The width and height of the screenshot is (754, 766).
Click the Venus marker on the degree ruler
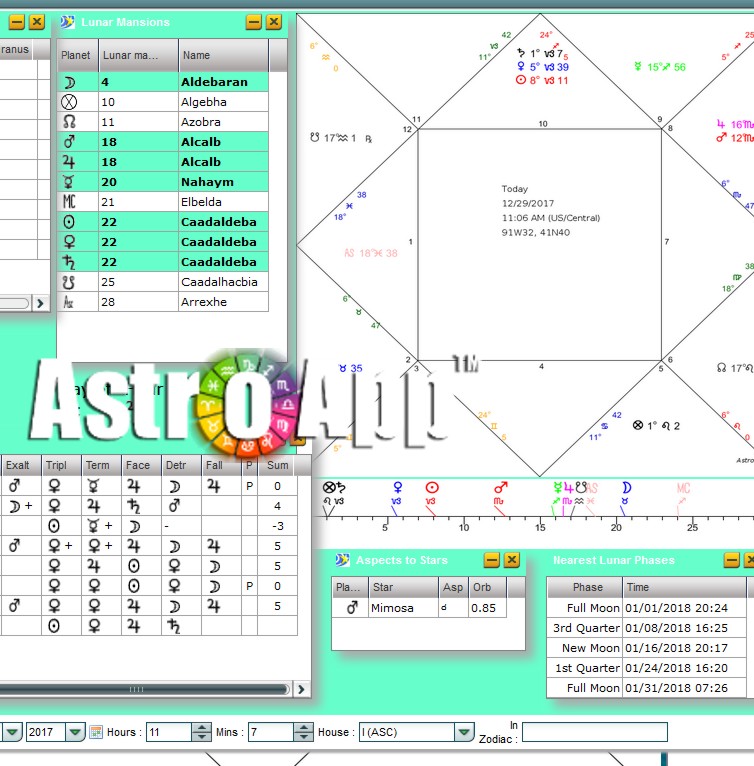pyautogui.click(x=397, y=488)
